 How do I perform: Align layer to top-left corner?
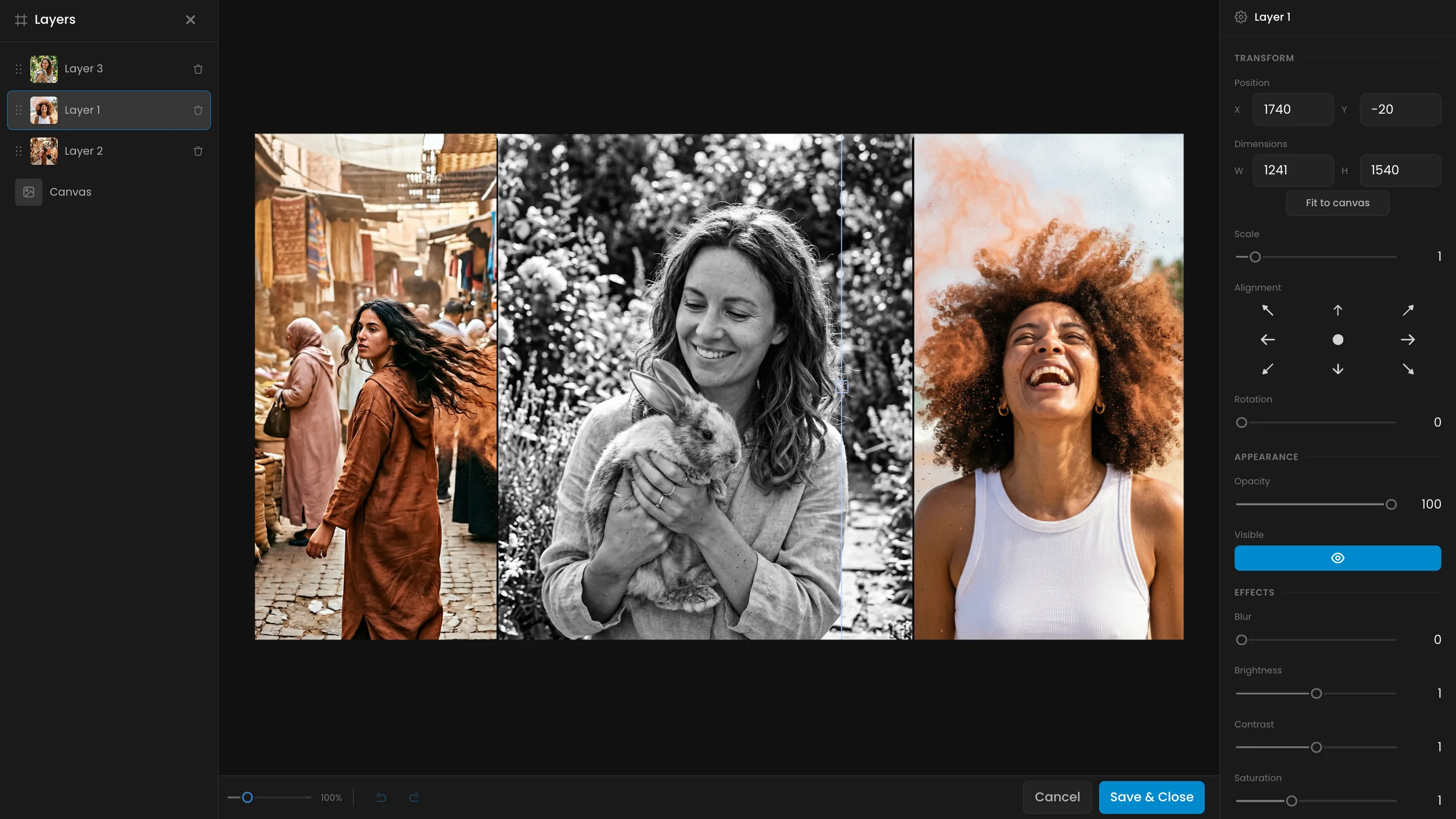(1267, 310)
